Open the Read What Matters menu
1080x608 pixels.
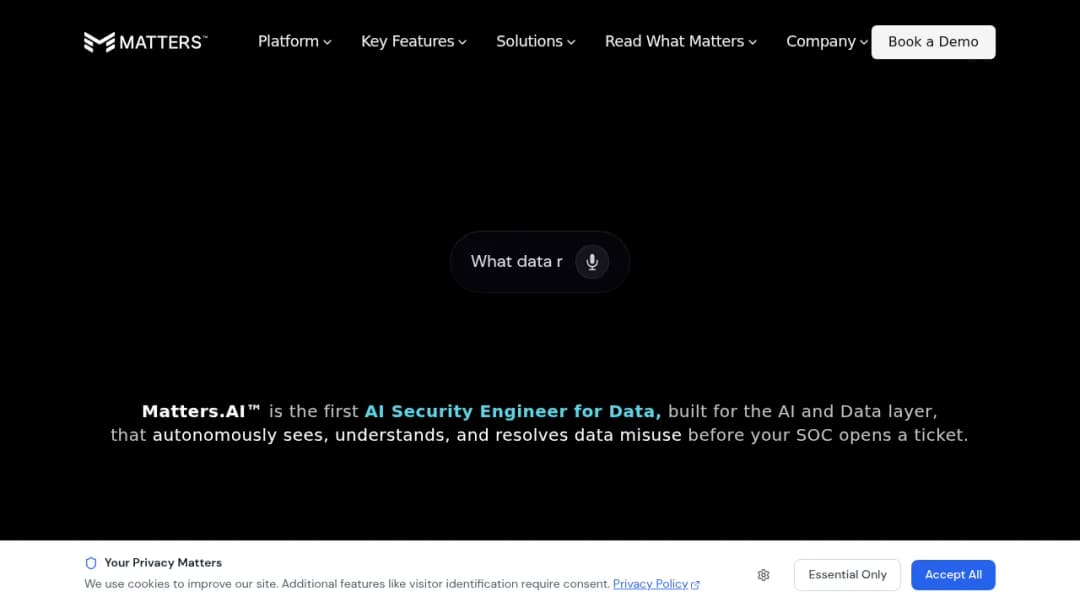(x=681, y=41)
